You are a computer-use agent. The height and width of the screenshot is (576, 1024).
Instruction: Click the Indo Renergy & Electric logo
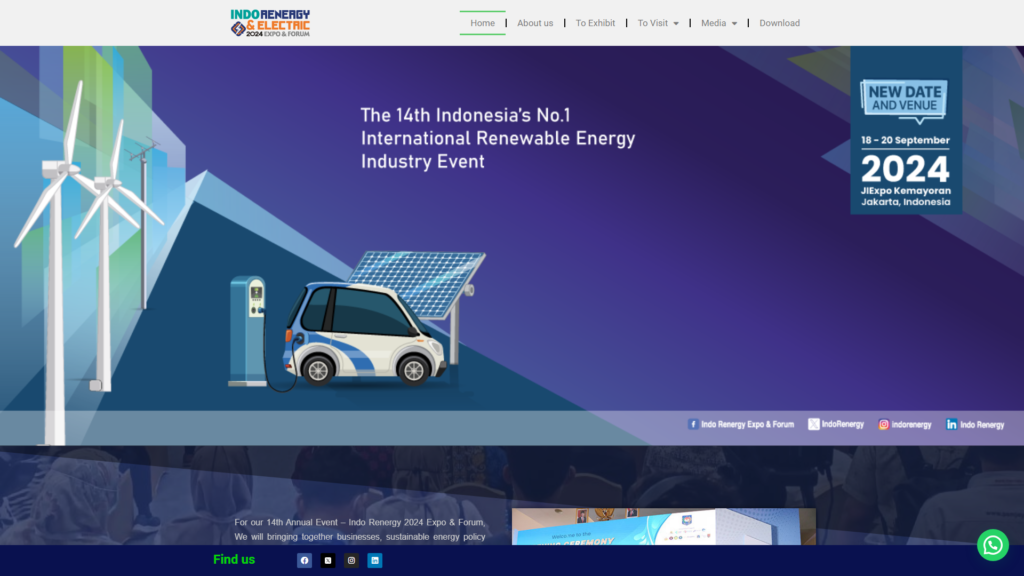click(270, 23)
